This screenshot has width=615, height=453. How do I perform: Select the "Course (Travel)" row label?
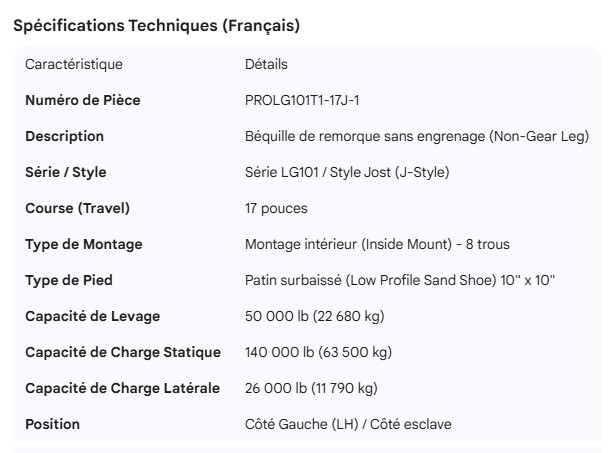coord(77,208)
